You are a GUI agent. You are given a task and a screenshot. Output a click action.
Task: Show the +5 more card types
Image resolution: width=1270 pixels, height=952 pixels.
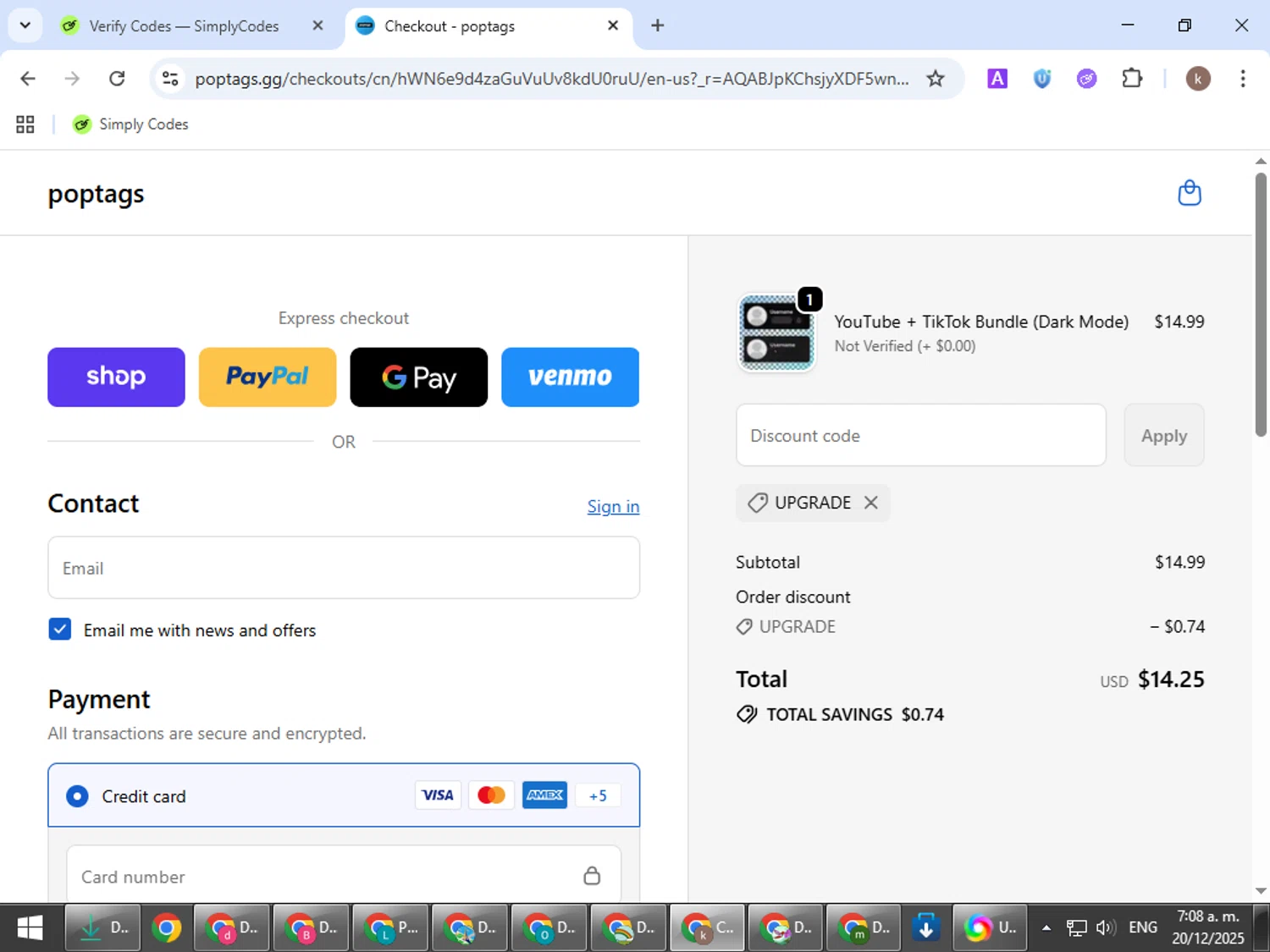pyautogui.click(x=598, y=795)
